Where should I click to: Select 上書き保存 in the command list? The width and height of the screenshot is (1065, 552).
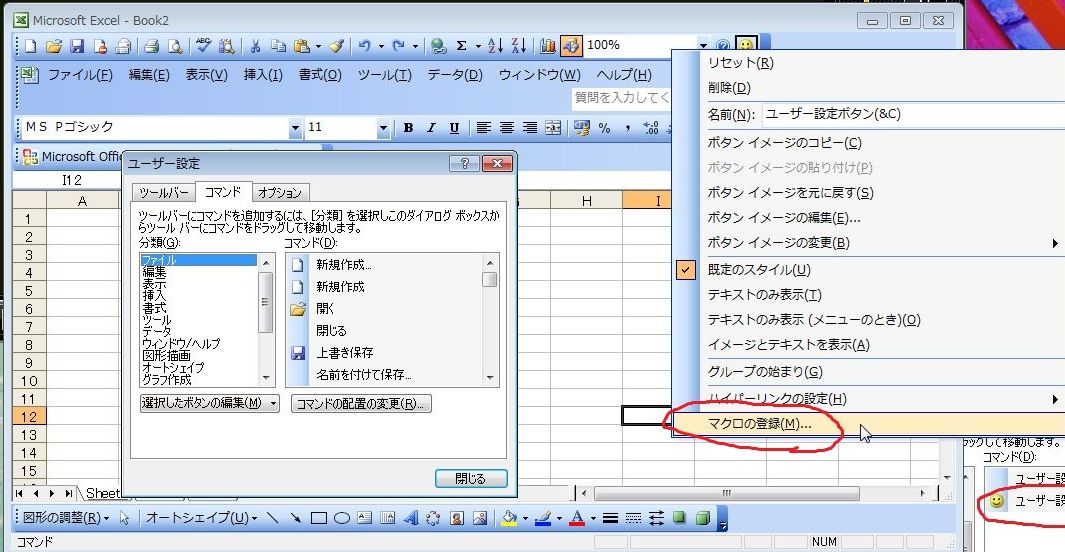(x=344, y=352)
